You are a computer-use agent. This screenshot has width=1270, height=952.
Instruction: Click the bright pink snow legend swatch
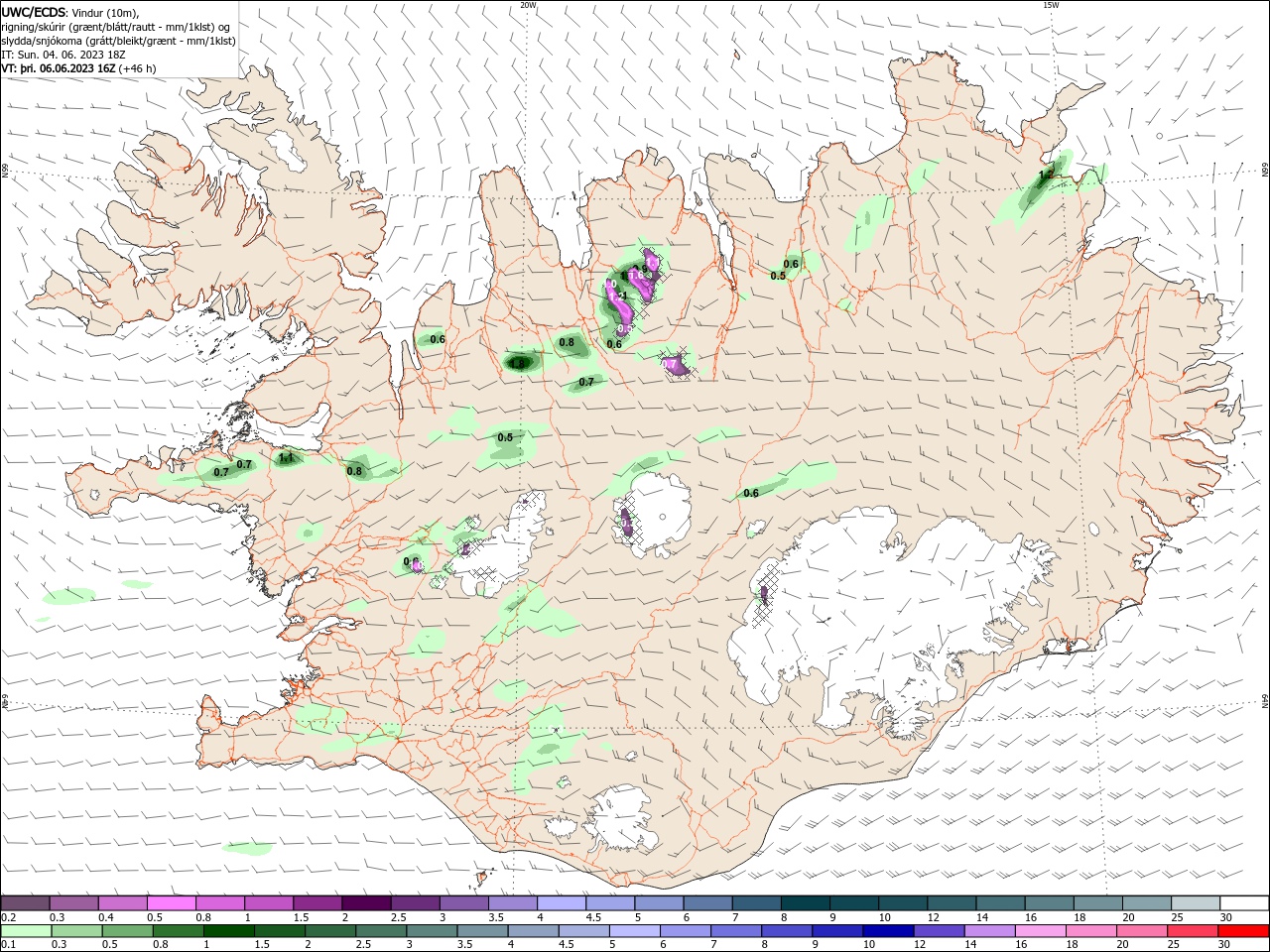coord(172,903)
